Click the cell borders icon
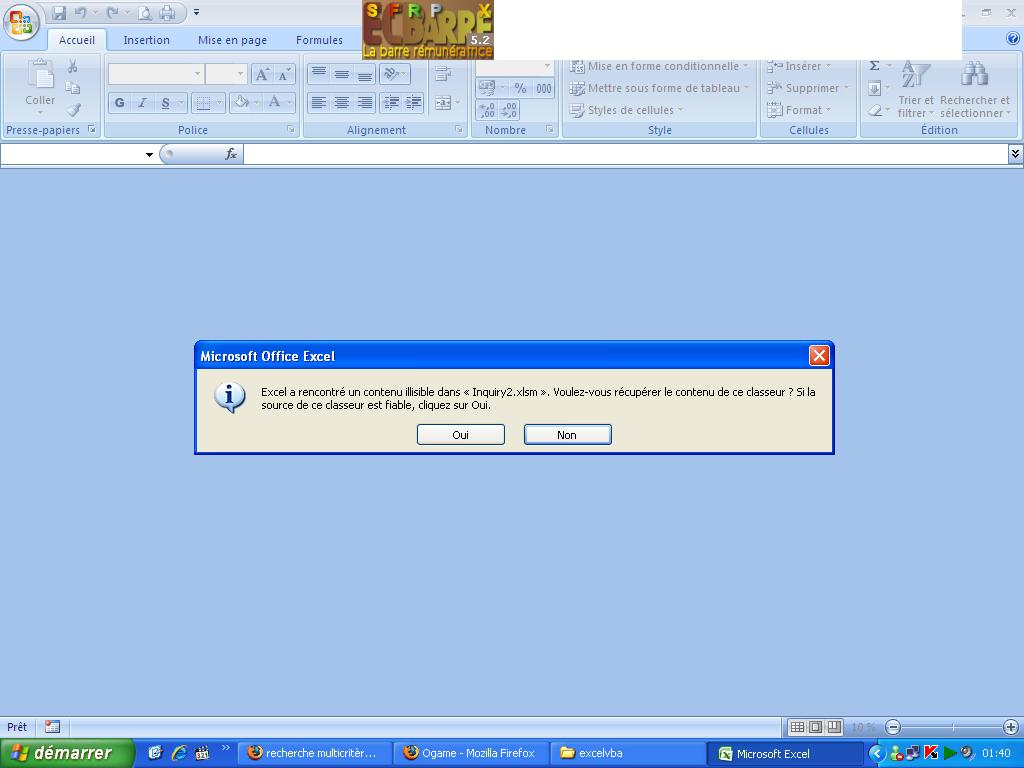The image size is (1024, 768). (203, 103)
